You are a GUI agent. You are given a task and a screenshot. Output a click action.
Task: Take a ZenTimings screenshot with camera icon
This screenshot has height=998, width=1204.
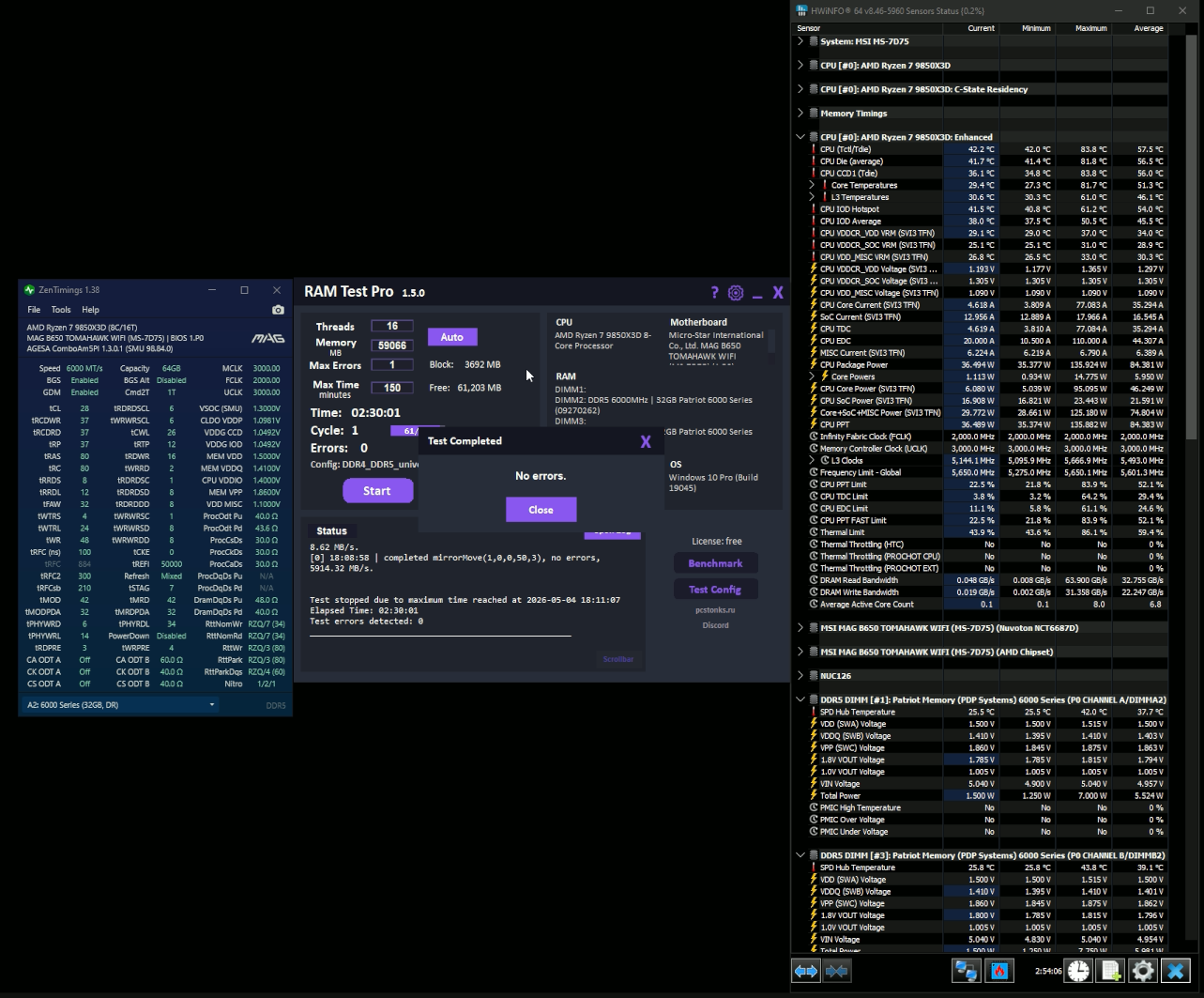(278, 310)
